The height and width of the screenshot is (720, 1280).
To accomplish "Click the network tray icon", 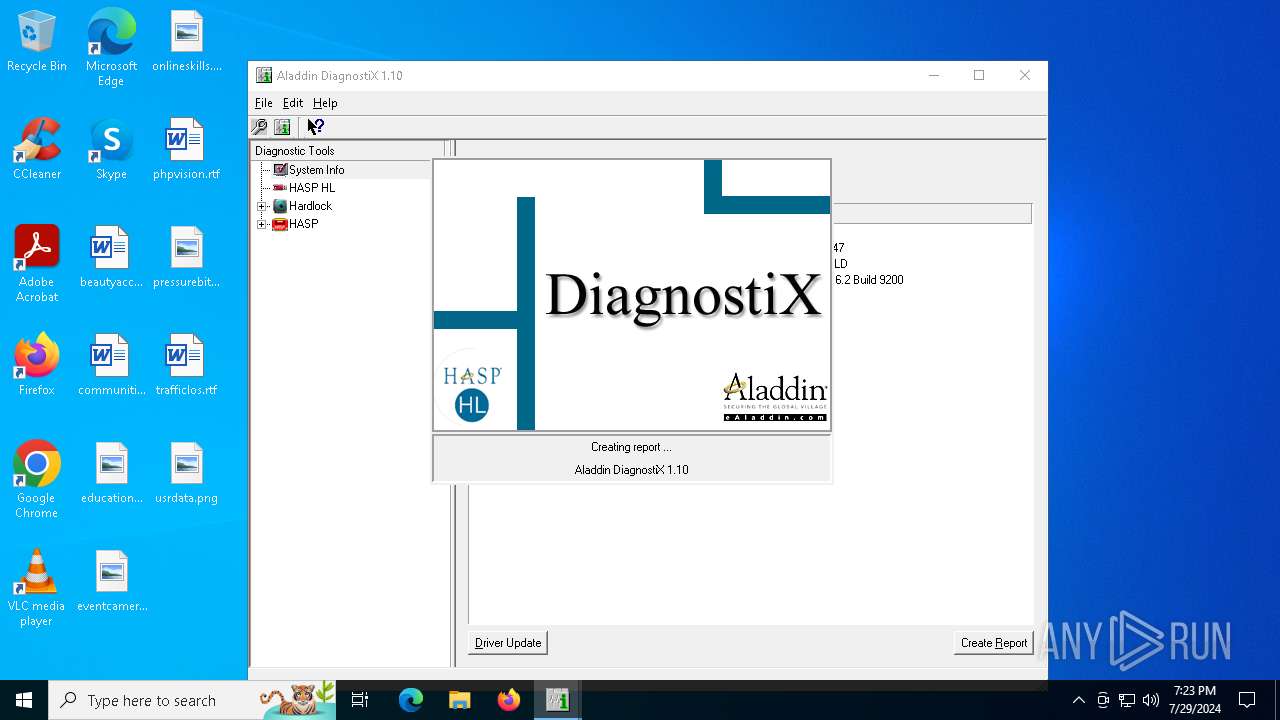I will 1127,700.
